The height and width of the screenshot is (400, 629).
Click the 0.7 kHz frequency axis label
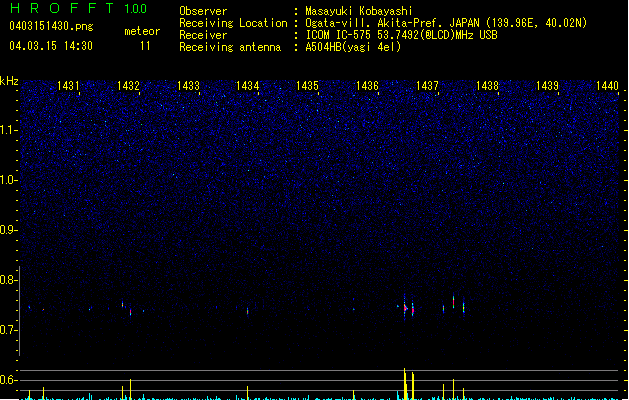(8, 330)
